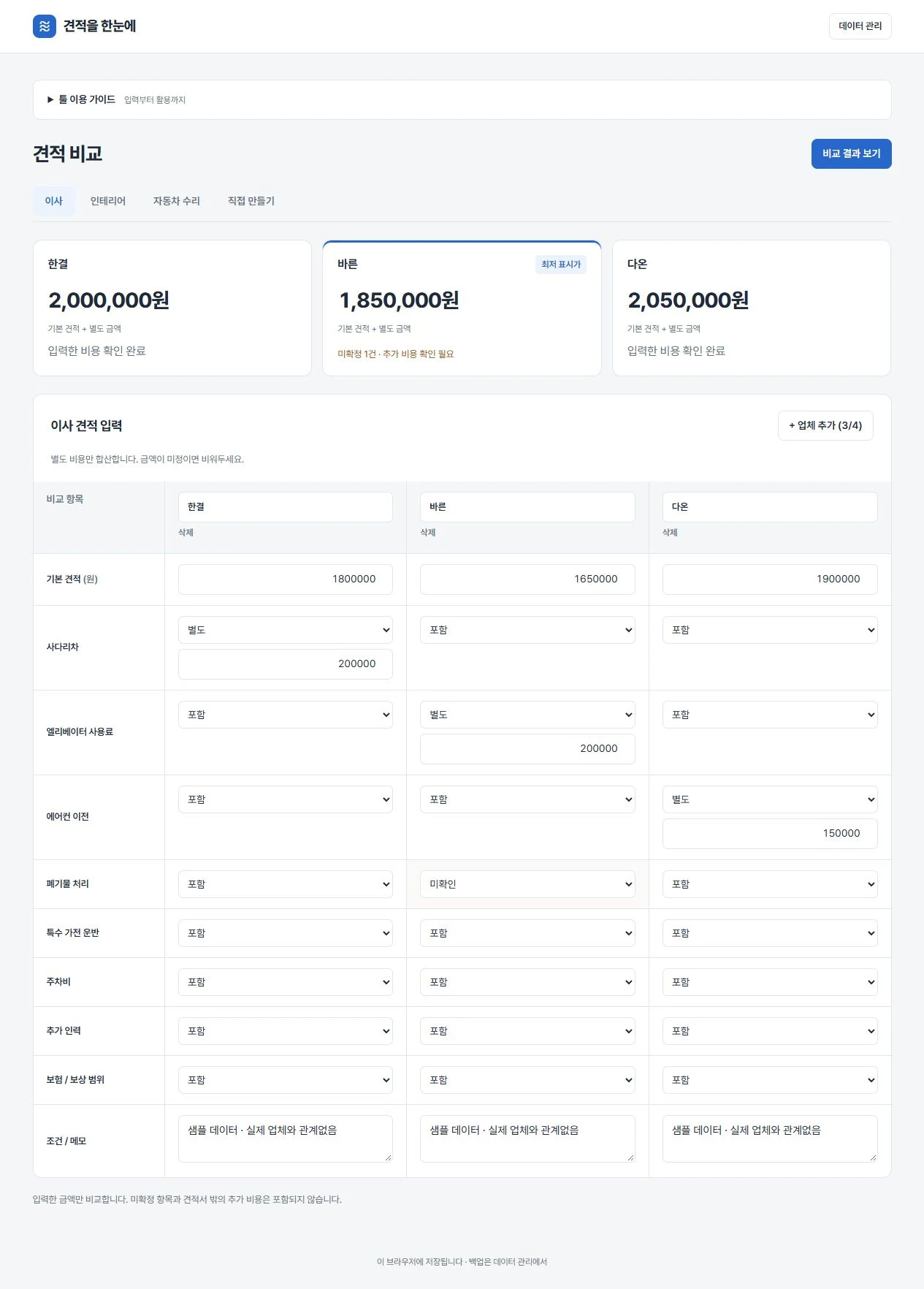Click 한결 기본 견적 field showing 1800000
This screenshot has width=924, height=1289.
coord(286,579)
